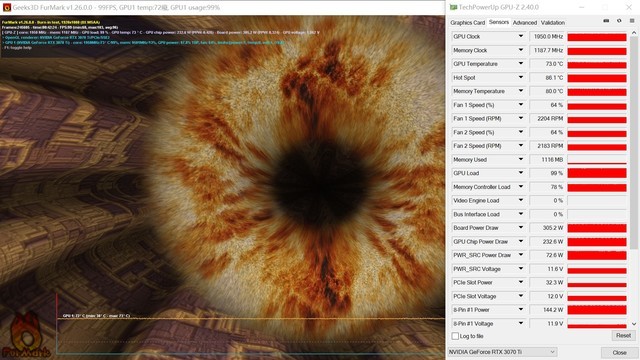Expand the Fan 2 Speed (RPM) dropdown
Viewport: 640px width, 360px height.
521,146
